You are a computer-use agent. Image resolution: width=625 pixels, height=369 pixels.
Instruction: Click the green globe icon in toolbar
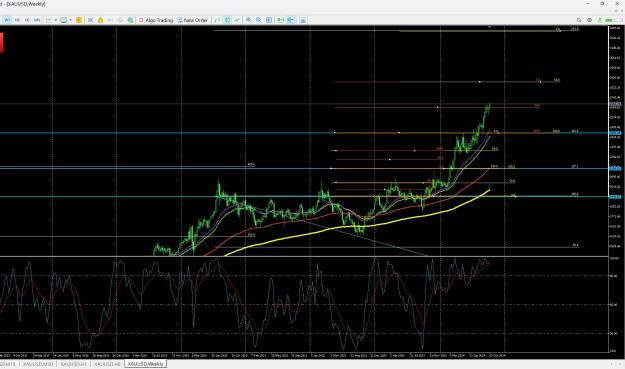[130, 20]
